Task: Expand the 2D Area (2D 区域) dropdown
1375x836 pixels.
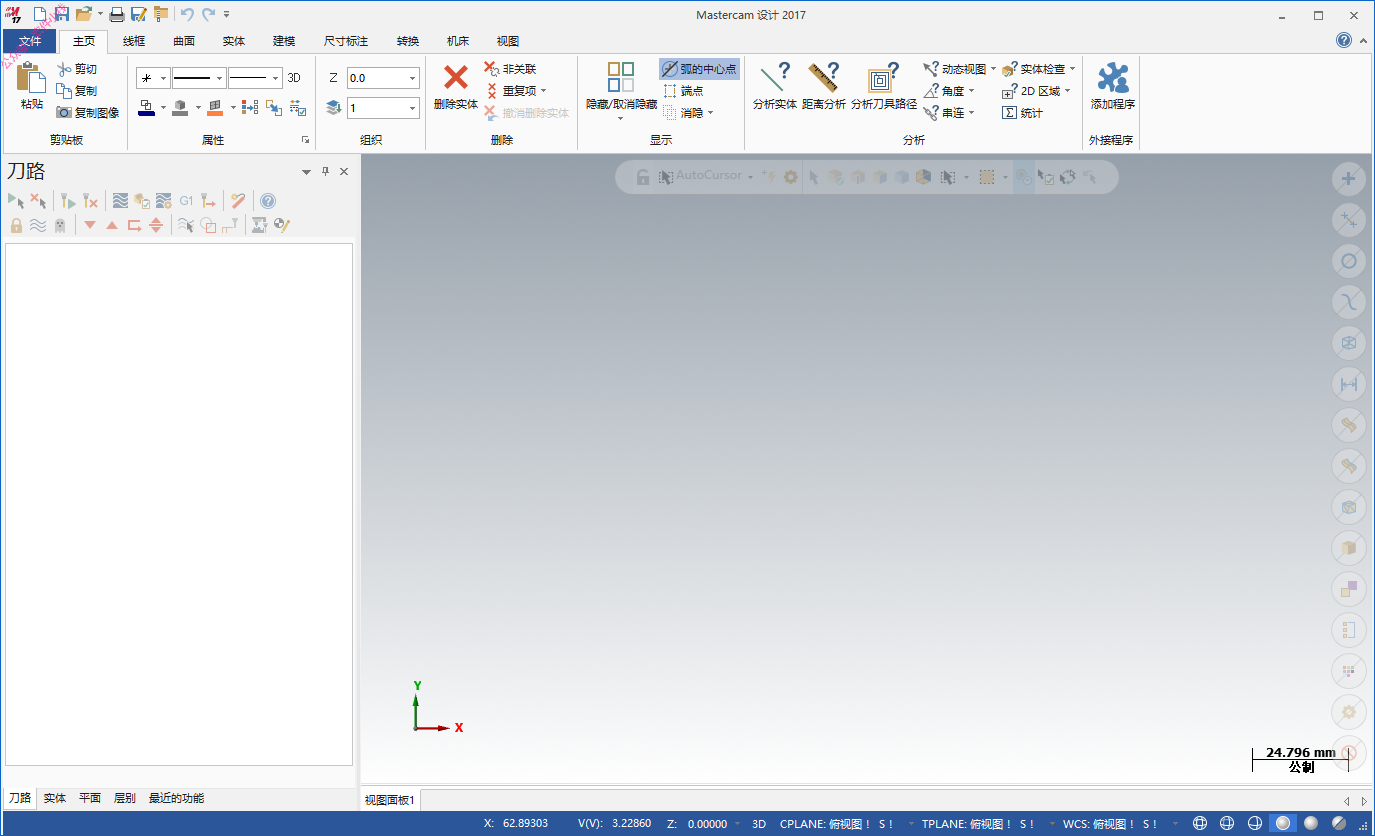Action: (x=1067, y=91)
